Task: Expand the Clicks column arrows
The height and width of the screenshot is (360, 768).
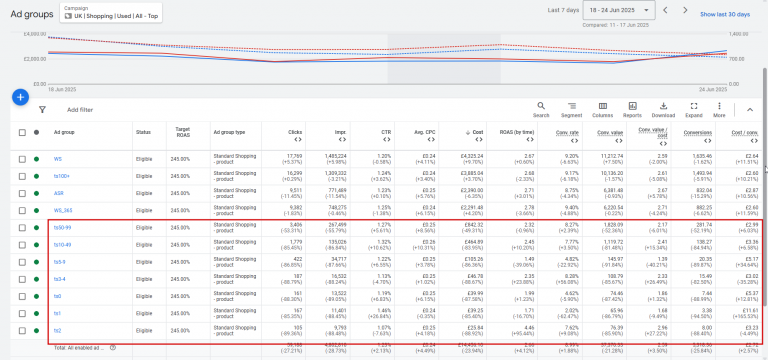Action: 298,140
